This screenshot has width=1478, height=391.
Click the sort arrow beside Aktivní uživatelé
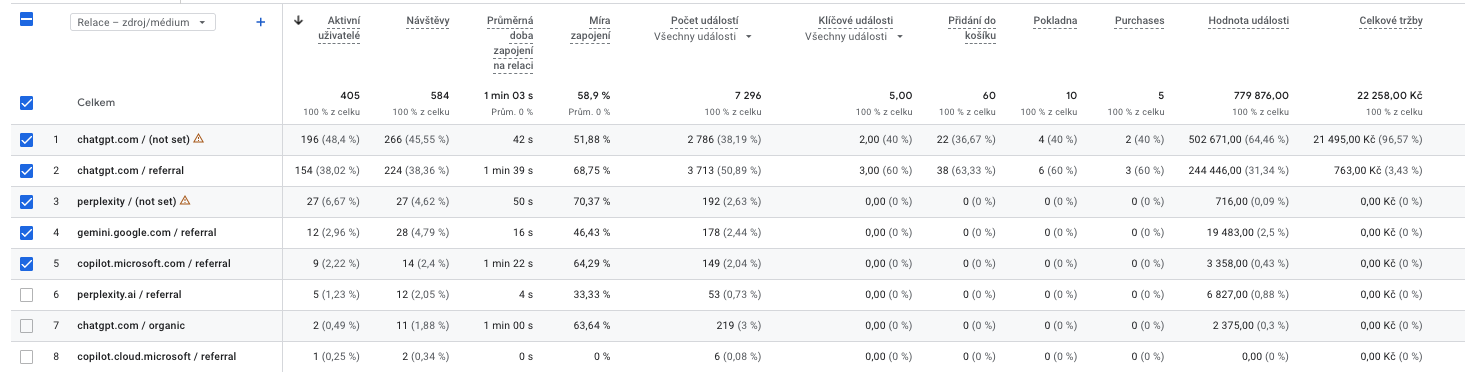298,20
